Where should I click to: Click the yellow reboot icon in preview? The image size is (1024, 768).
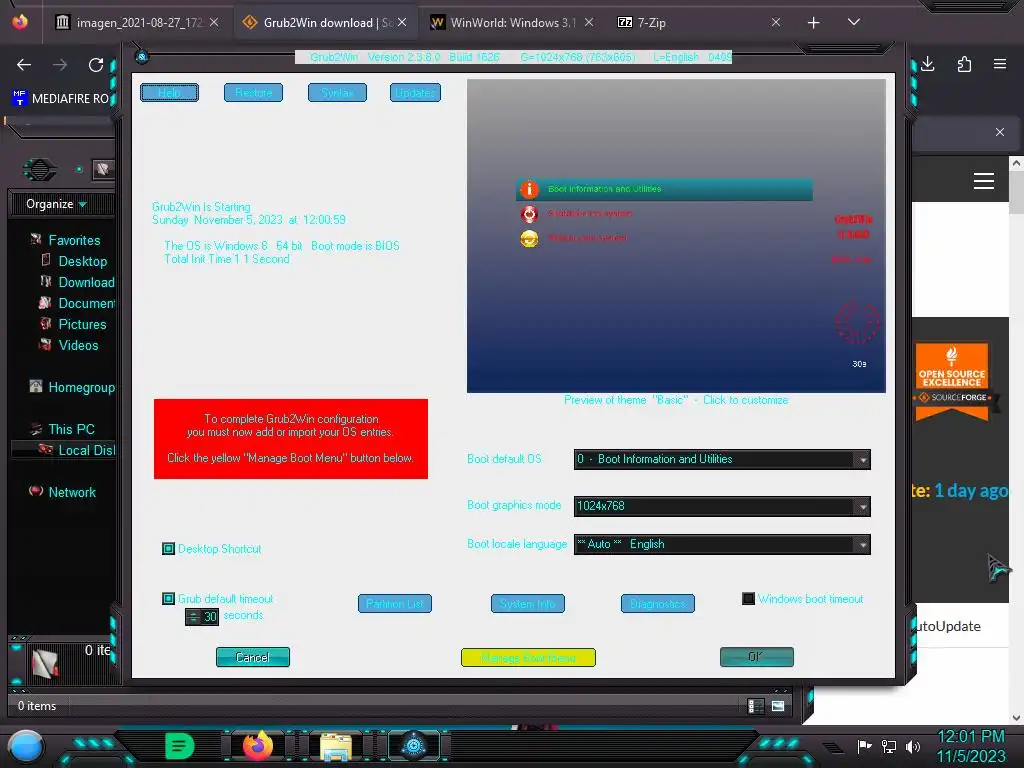click(x=529, y=238)
